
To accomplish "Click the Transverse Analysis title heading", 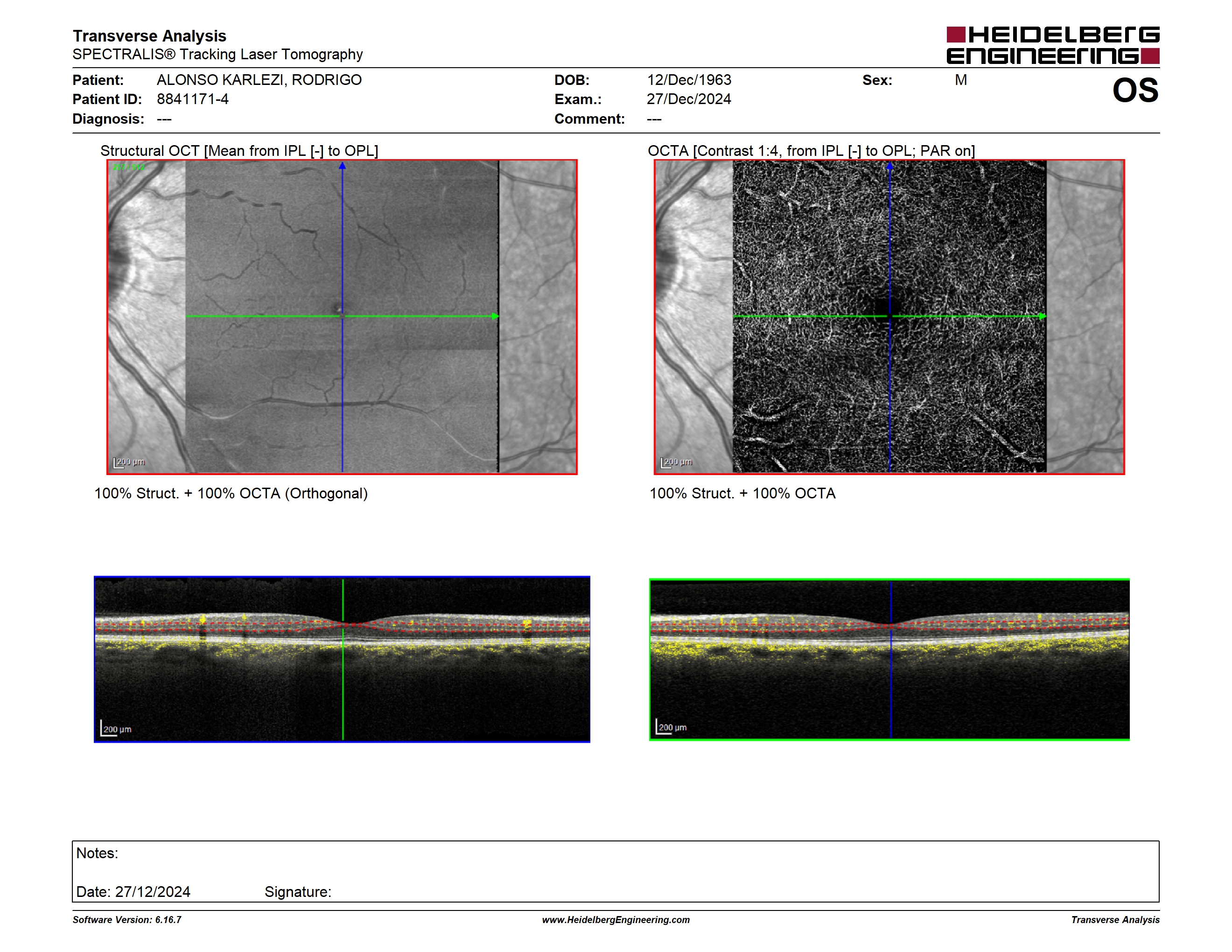I will coord(149,36).
